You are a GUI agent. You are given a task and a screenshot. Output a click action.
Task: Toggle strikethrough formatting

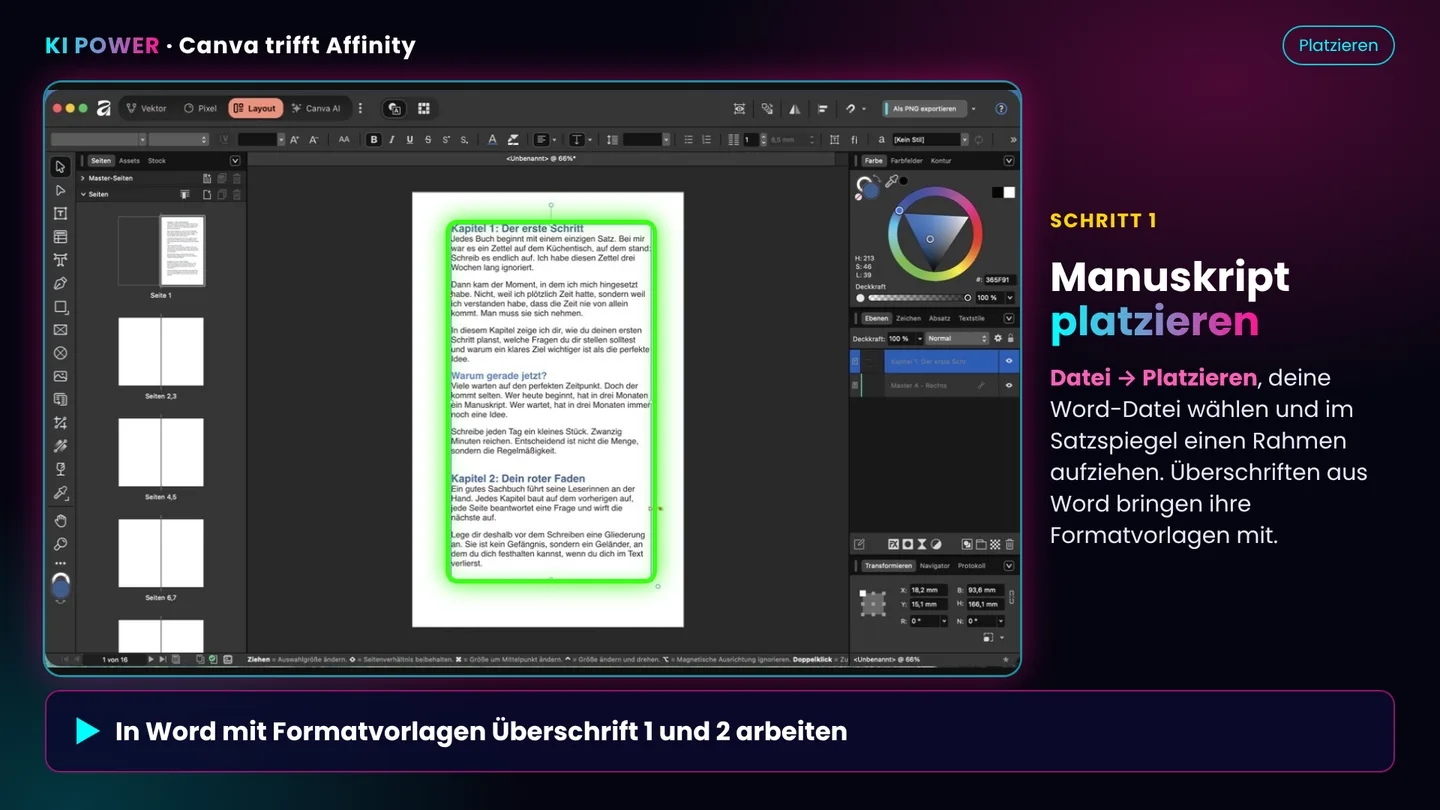click(x=428, y=140)
